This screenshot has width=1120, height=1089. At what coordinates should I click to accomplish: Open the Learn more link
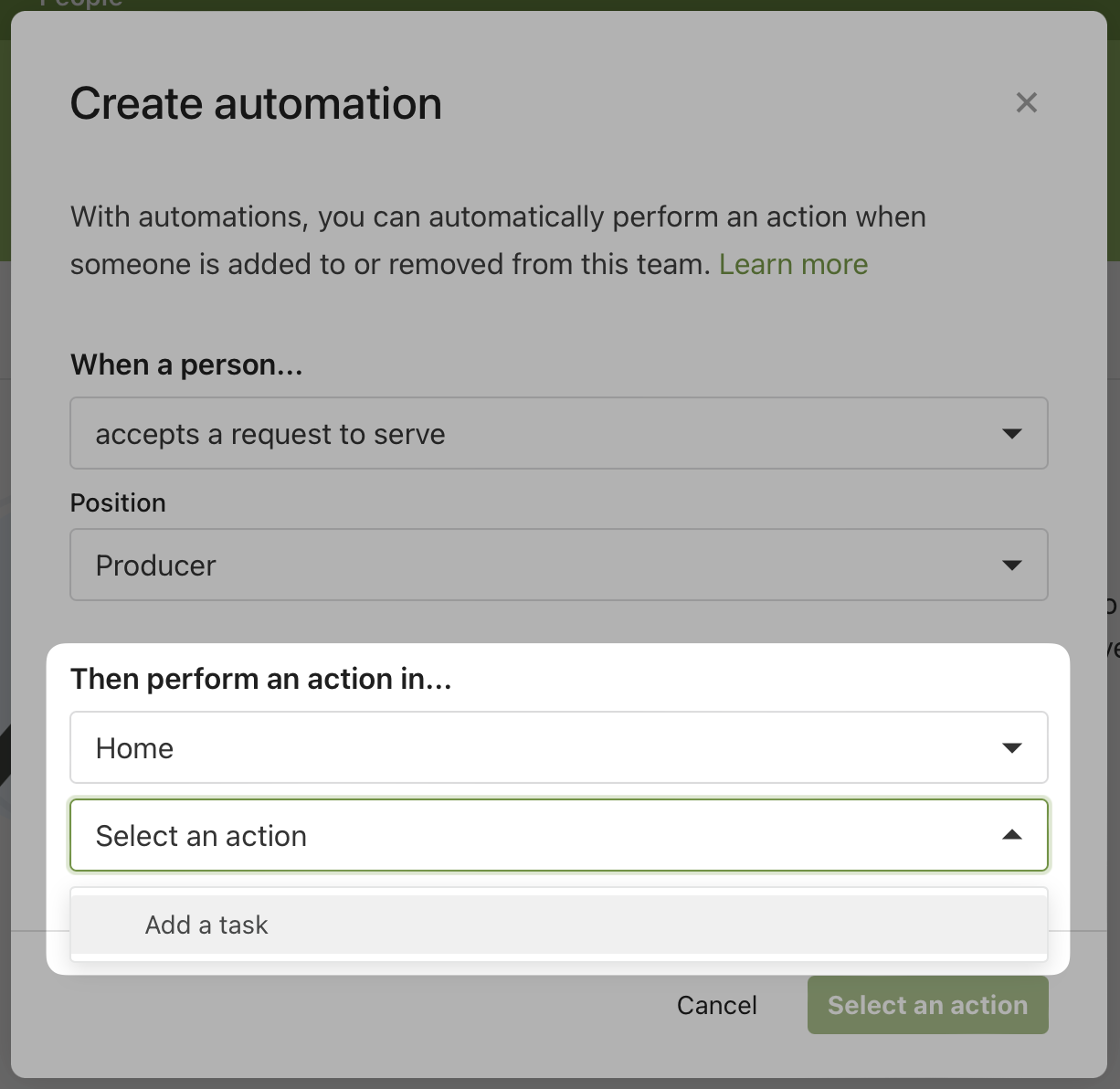[x=793, y=264]
